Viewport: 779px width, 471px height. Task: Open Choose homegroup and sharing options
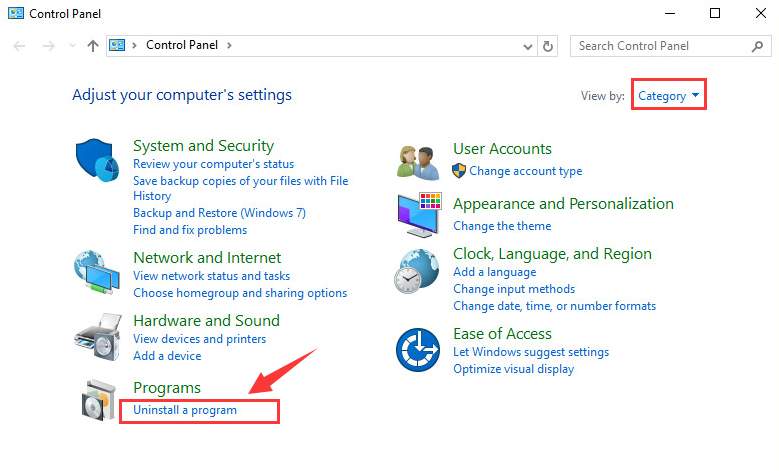tap(240, 293)
